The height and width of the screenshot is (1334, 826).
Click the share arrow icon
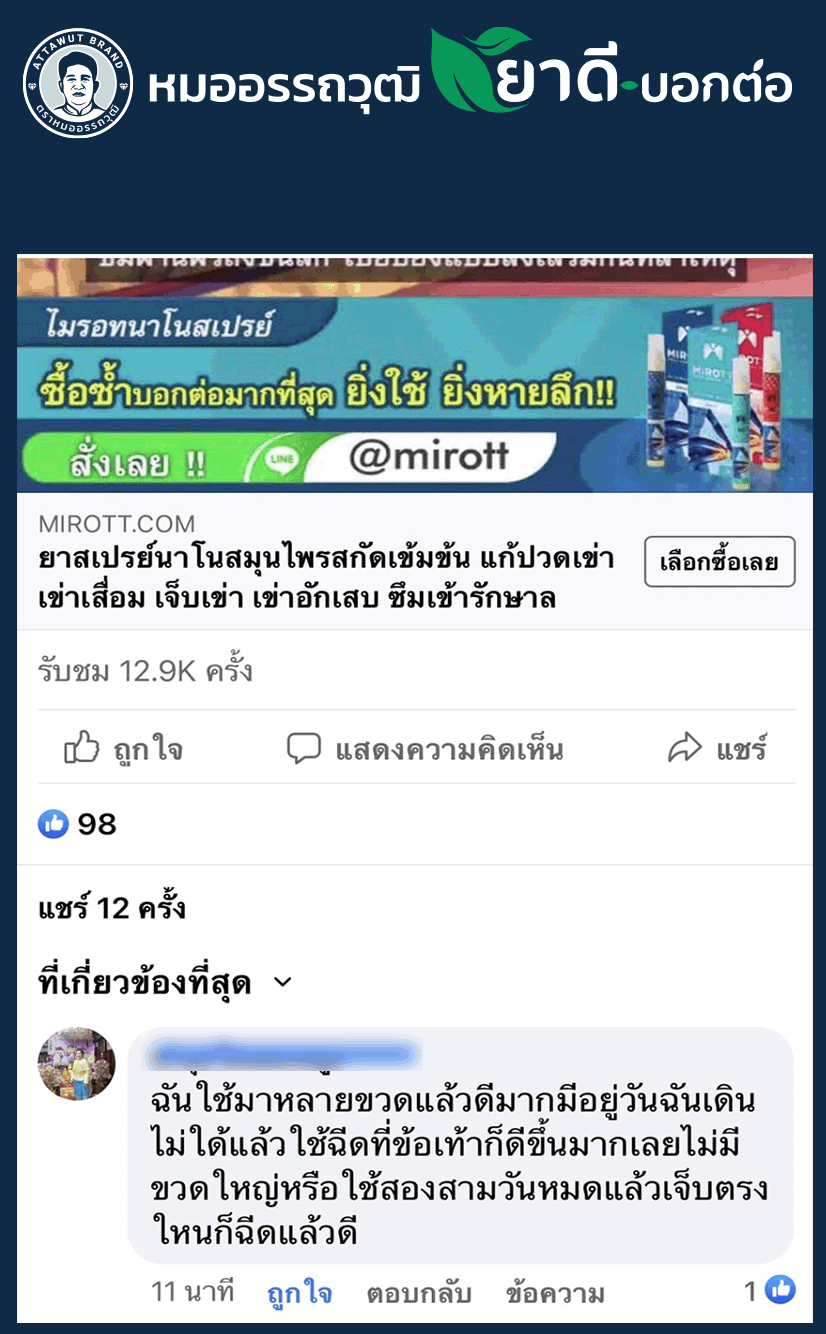(685, 748)
